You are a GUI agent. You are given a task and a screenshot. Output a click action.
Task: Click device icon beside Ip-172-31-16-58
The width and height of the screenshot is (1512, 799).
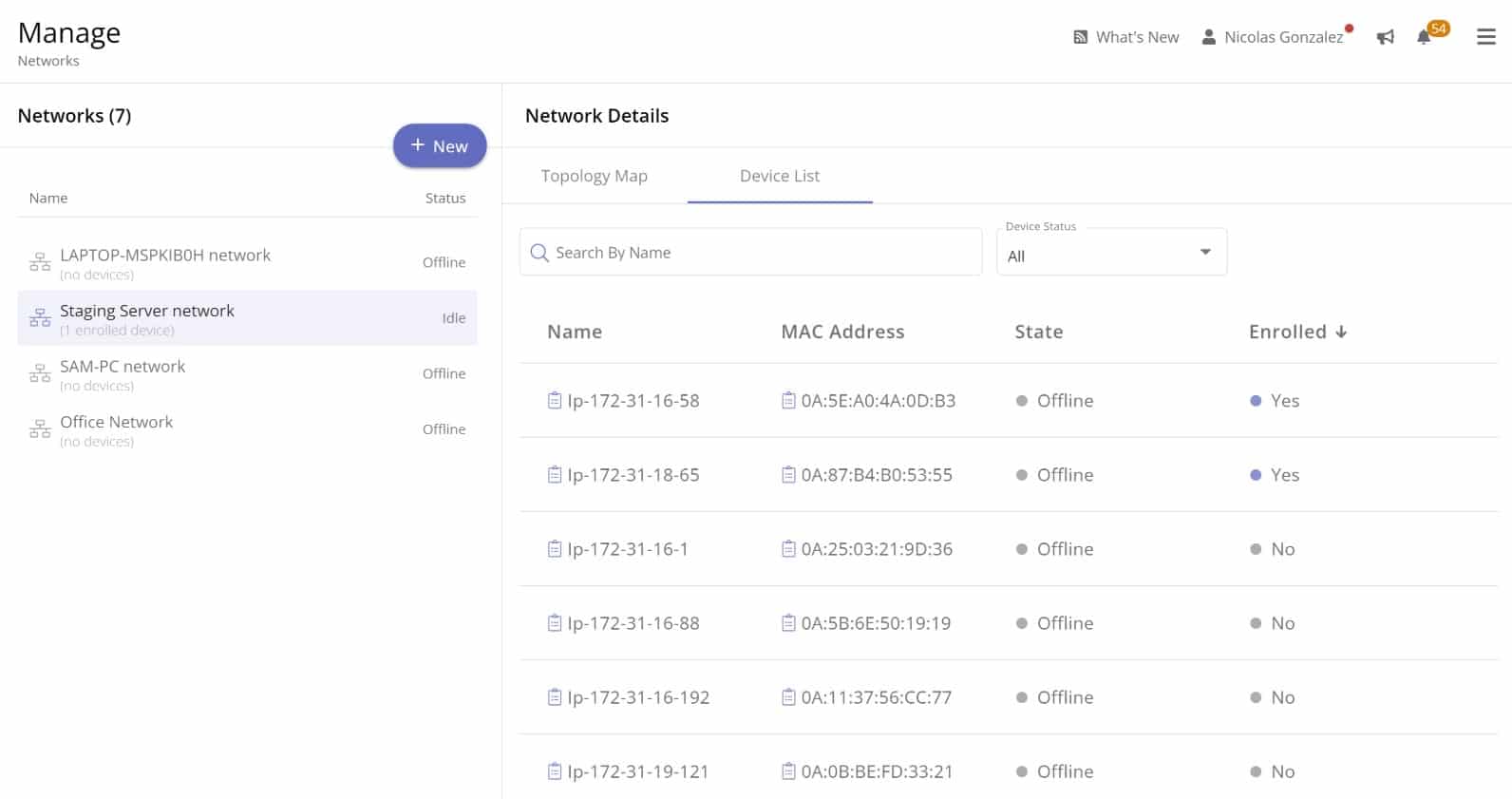555,401
